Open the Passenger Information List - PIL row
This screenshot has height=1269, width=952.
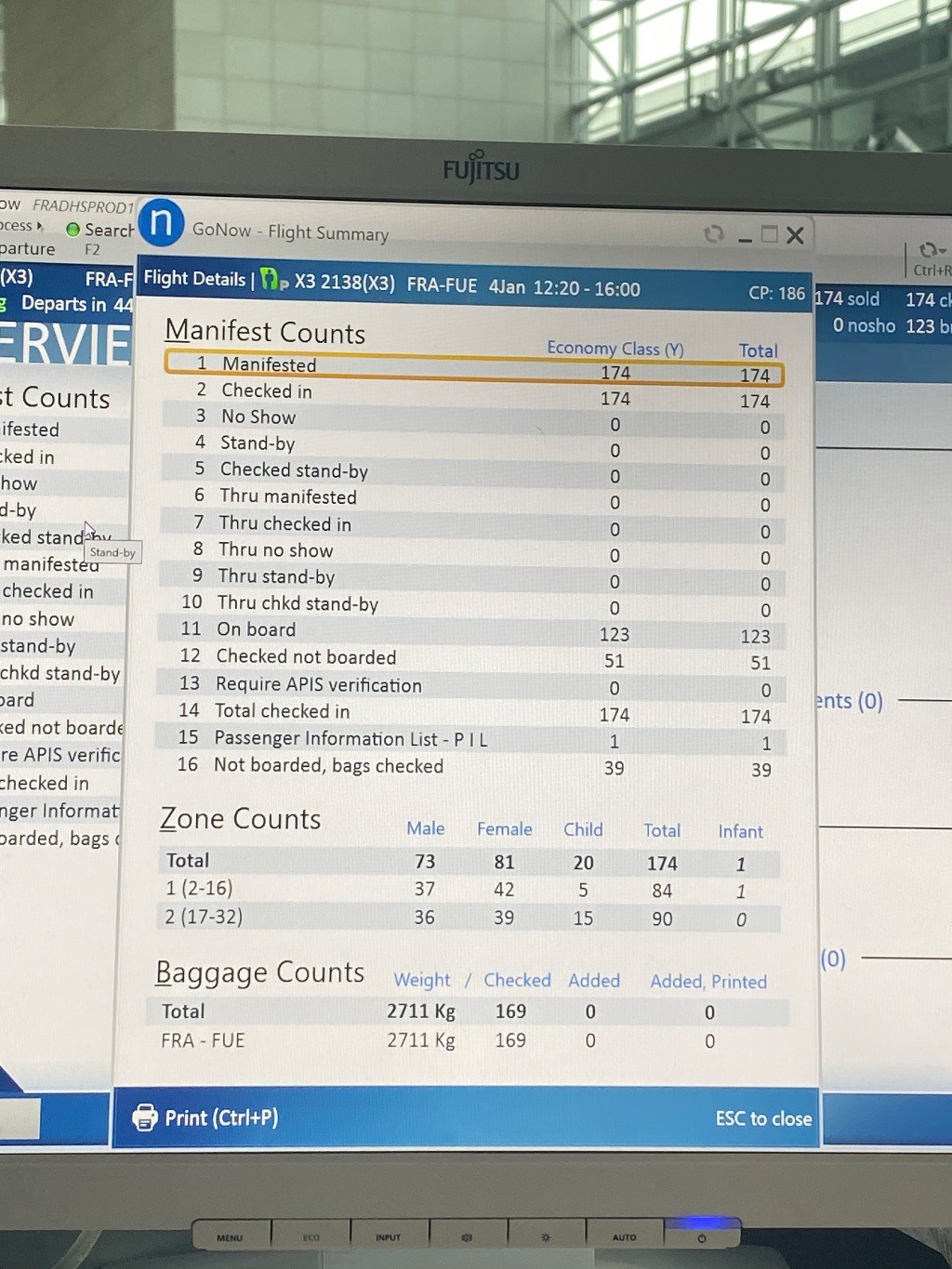click(x=474, y=739)
